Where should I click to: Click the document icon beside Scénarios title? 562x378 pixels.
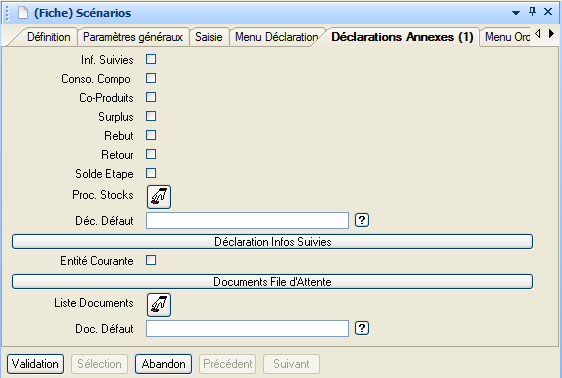pyautogui.click(x=23, y=13)
